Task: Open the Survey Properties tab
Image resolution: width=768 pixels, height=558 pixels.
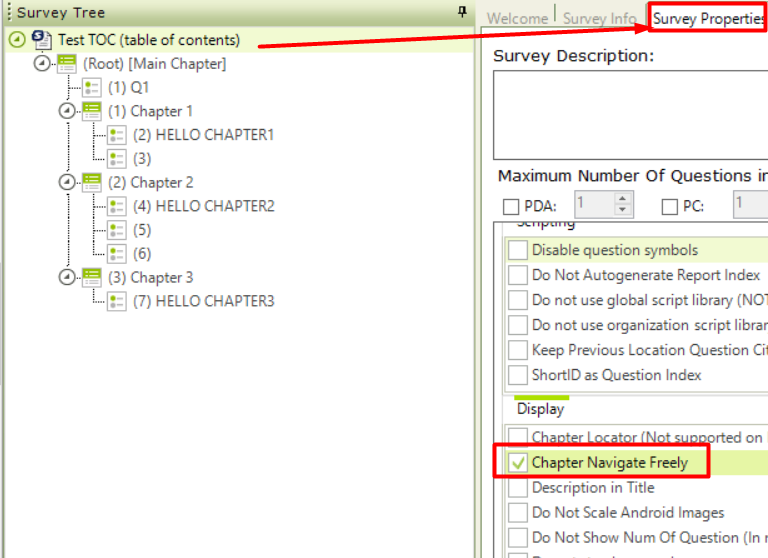Action: click(x=708, y=19)
